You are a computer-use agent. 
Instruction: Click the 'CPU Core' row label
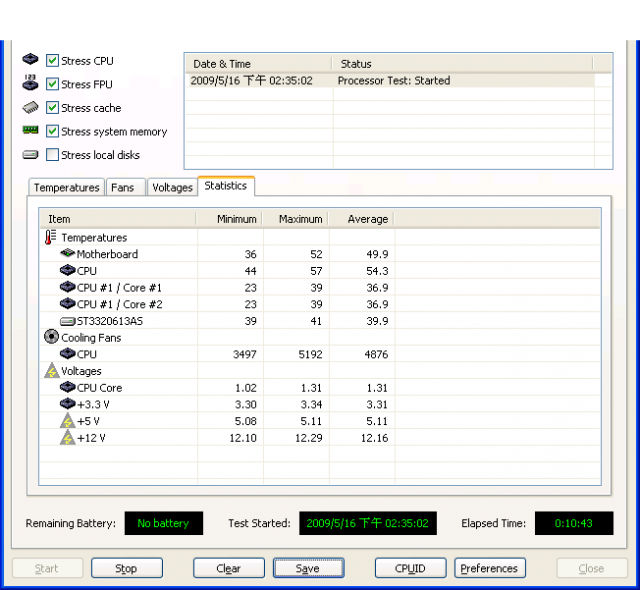coord(100,388)
